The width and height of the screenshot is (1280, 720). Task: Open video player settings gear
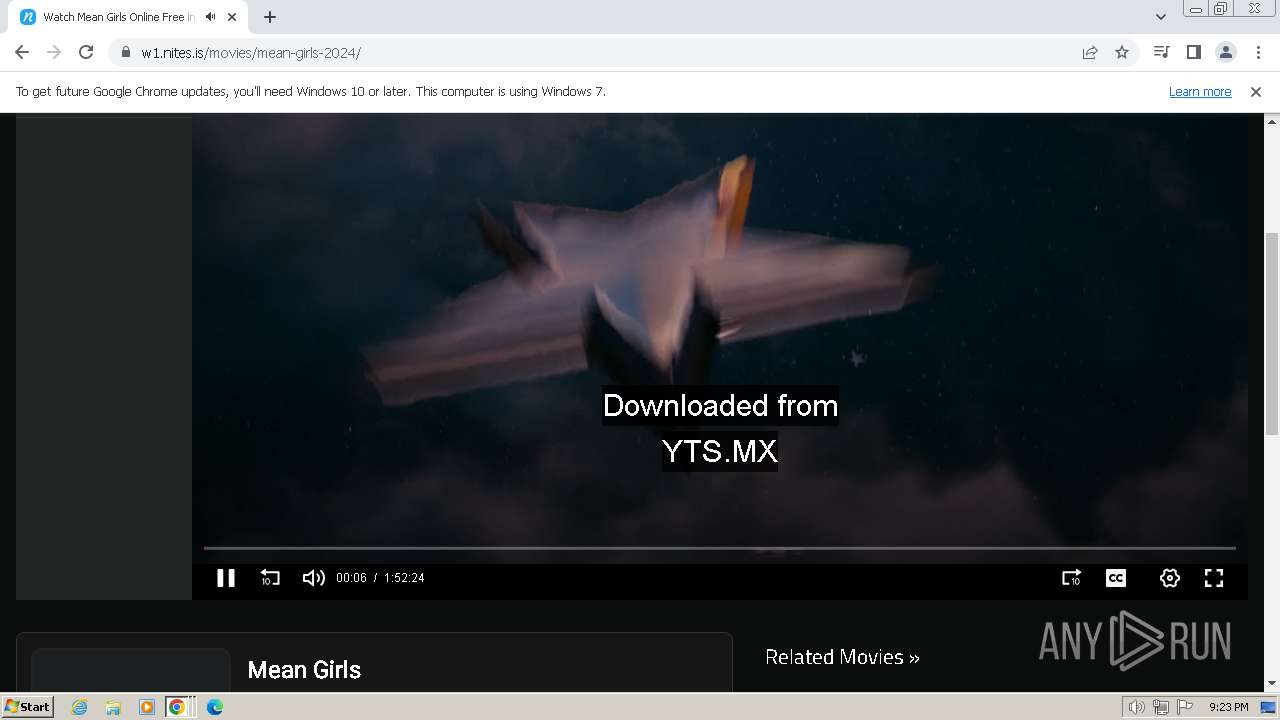(1170, 578)
